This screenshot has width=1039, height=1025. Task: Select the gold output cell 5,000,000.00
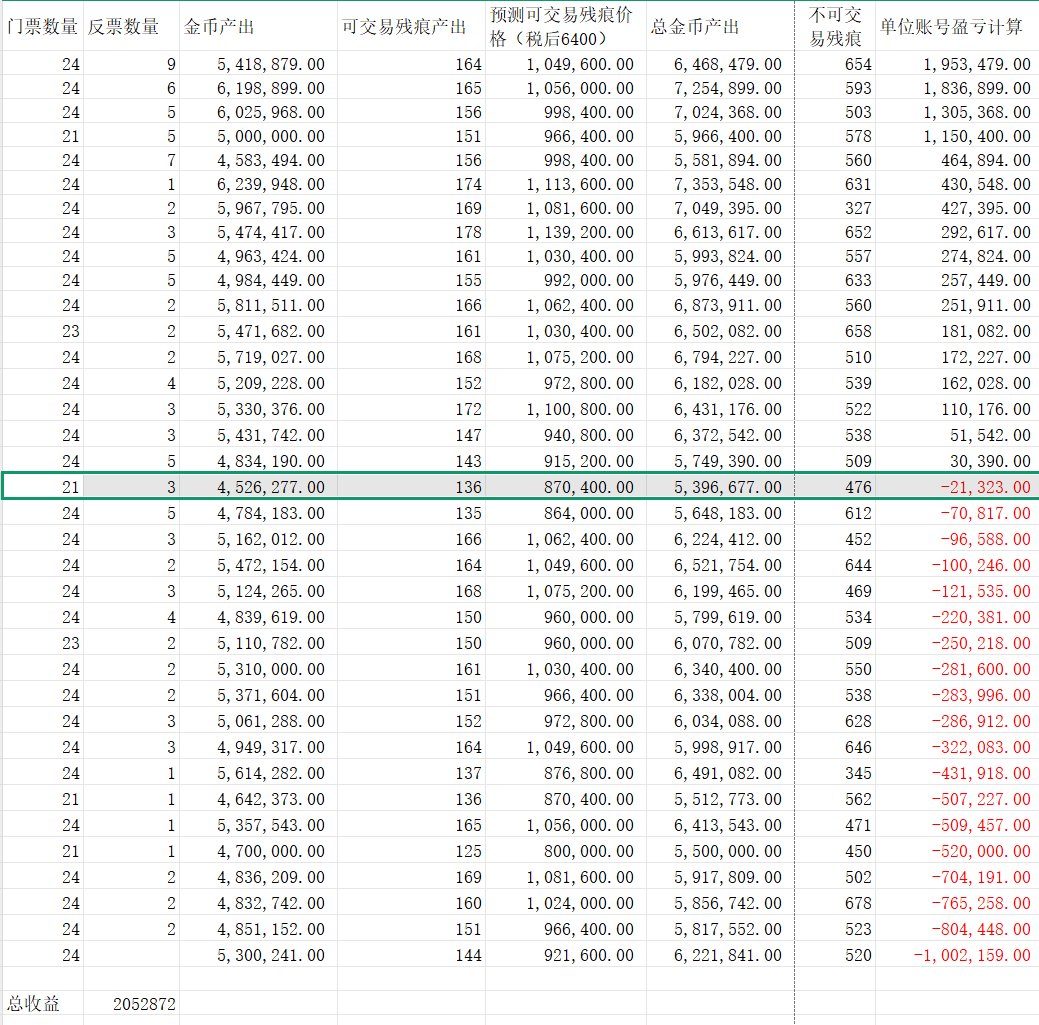(258, 136)
